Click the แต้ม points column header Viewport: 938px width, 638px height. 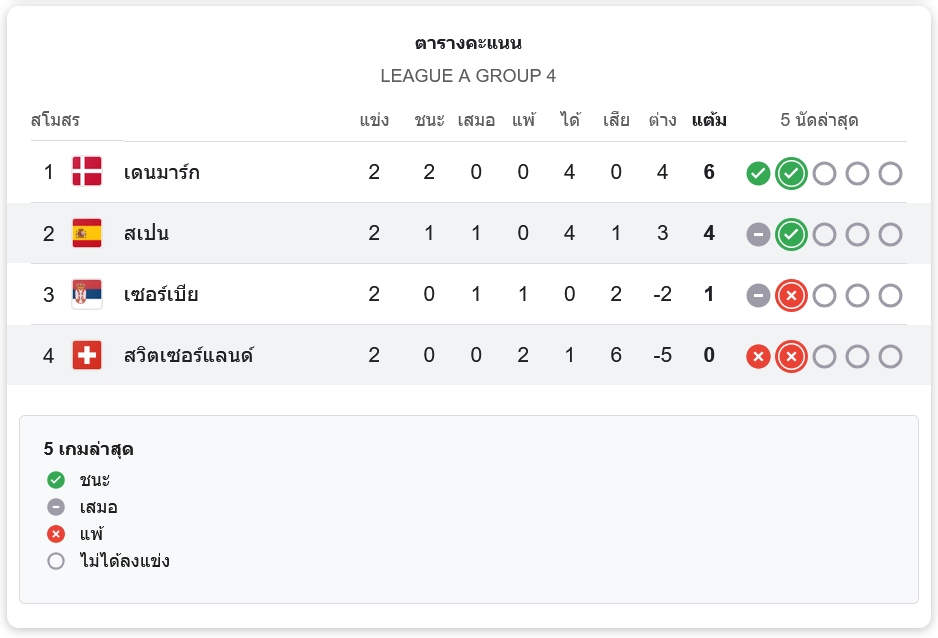point(709,121)
